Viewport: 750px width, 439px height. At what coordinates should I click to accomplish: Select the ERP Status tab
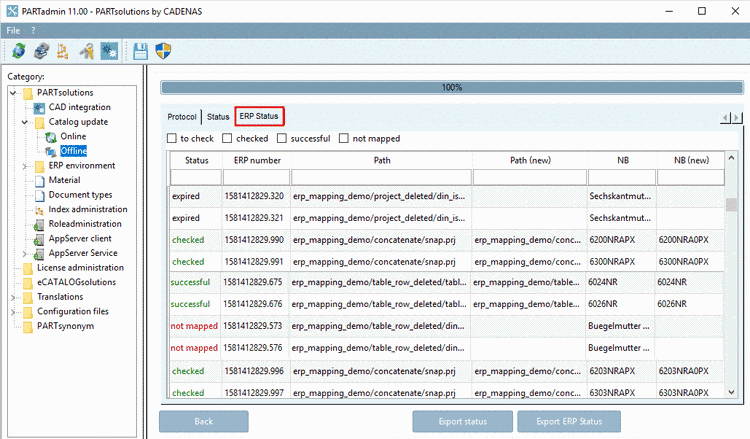(259, 116)
